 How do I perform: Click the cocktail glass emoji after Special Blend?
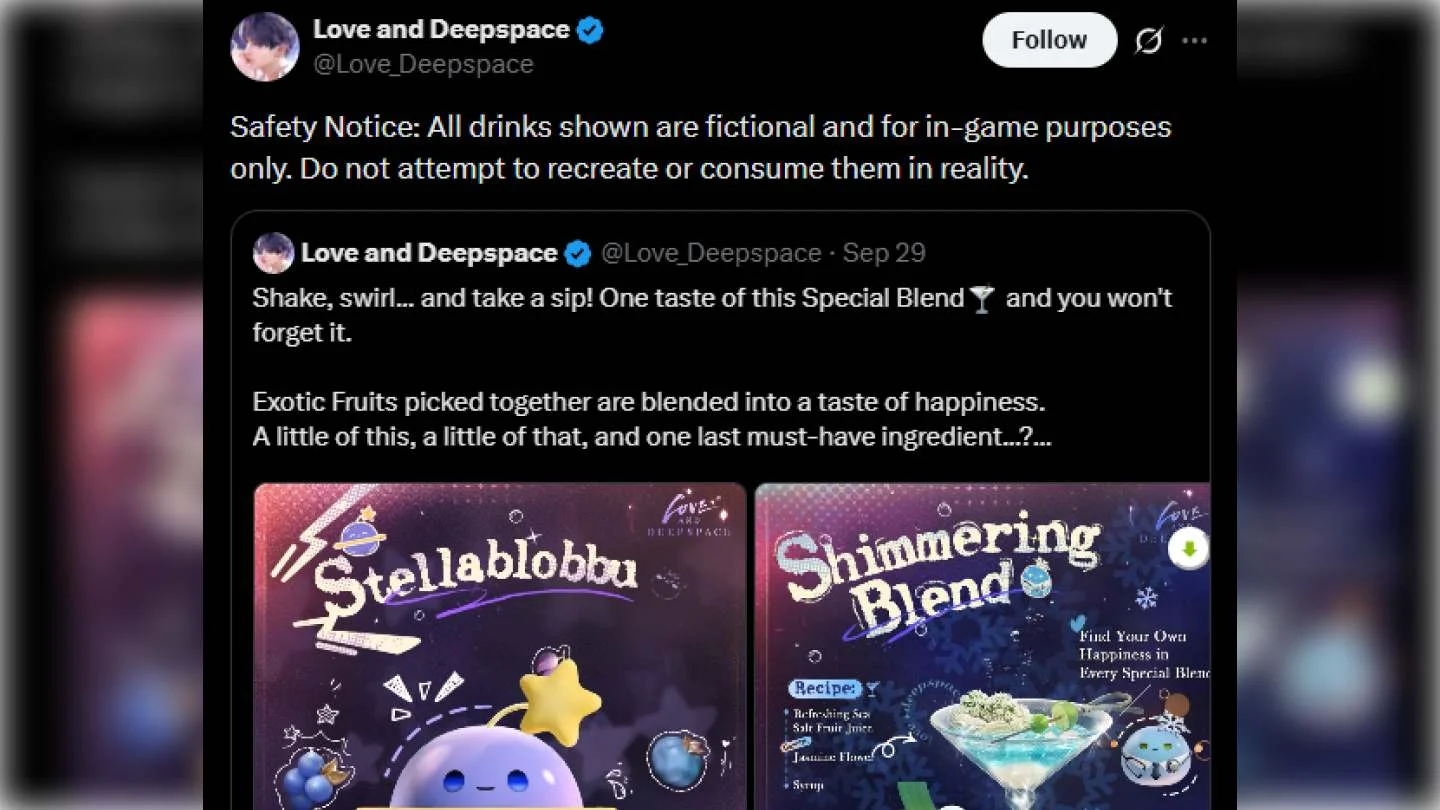[x=982, y=298]
